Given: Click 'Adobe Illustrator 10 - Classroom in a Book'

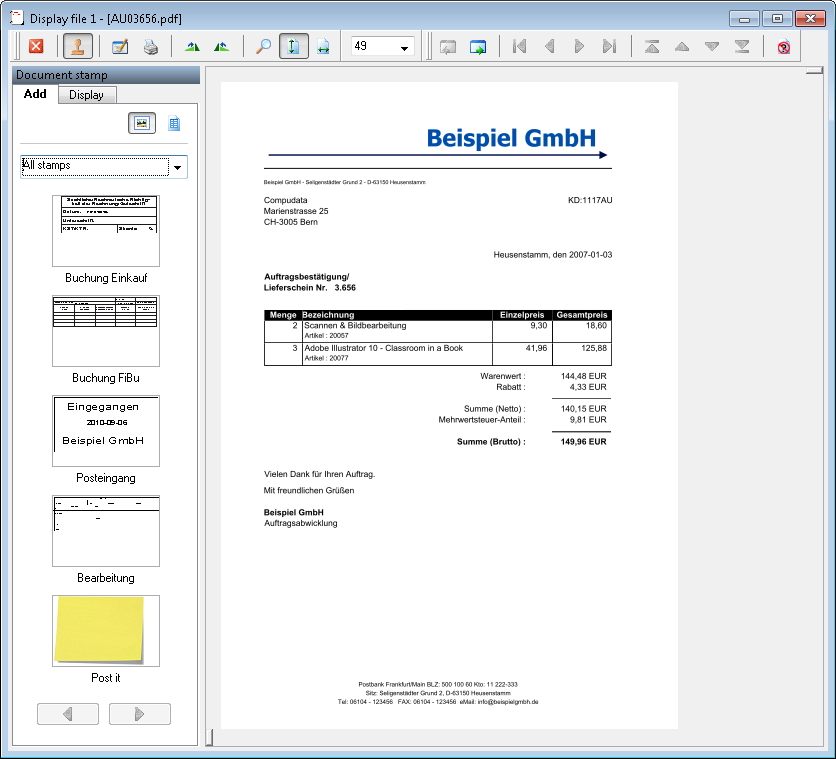Looking at the screenshot, I should (x=383, y=348).
